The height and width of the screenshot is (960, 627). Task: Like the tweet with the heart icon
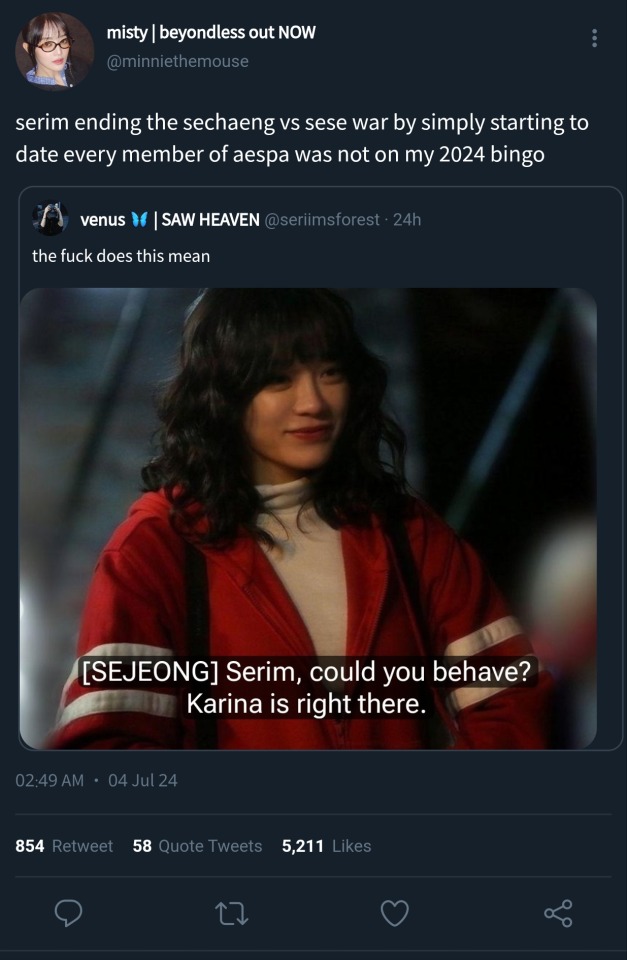tap(395, 912)
